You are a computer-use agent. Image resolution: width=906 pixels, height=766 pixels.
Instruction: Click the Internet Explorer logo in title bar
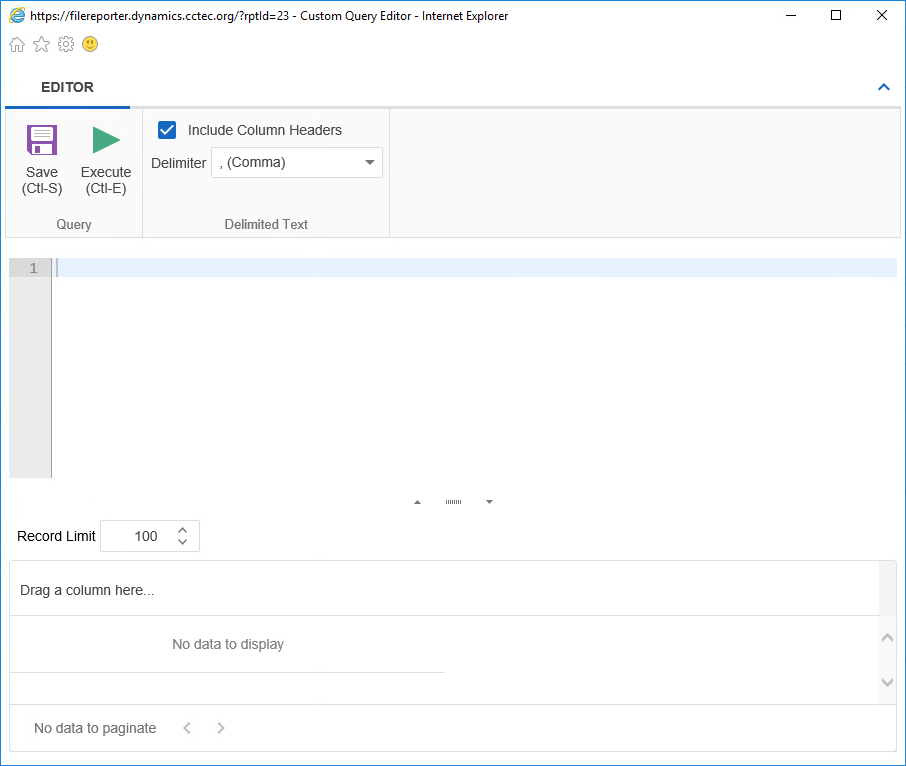pyautogui.click(x=17, y=16)
